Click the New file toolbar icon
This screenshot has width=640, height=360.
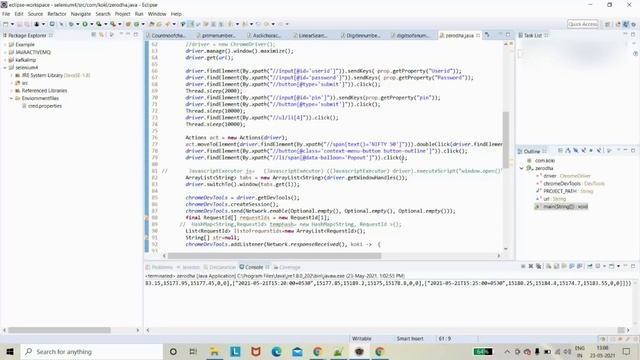[6, 24]
